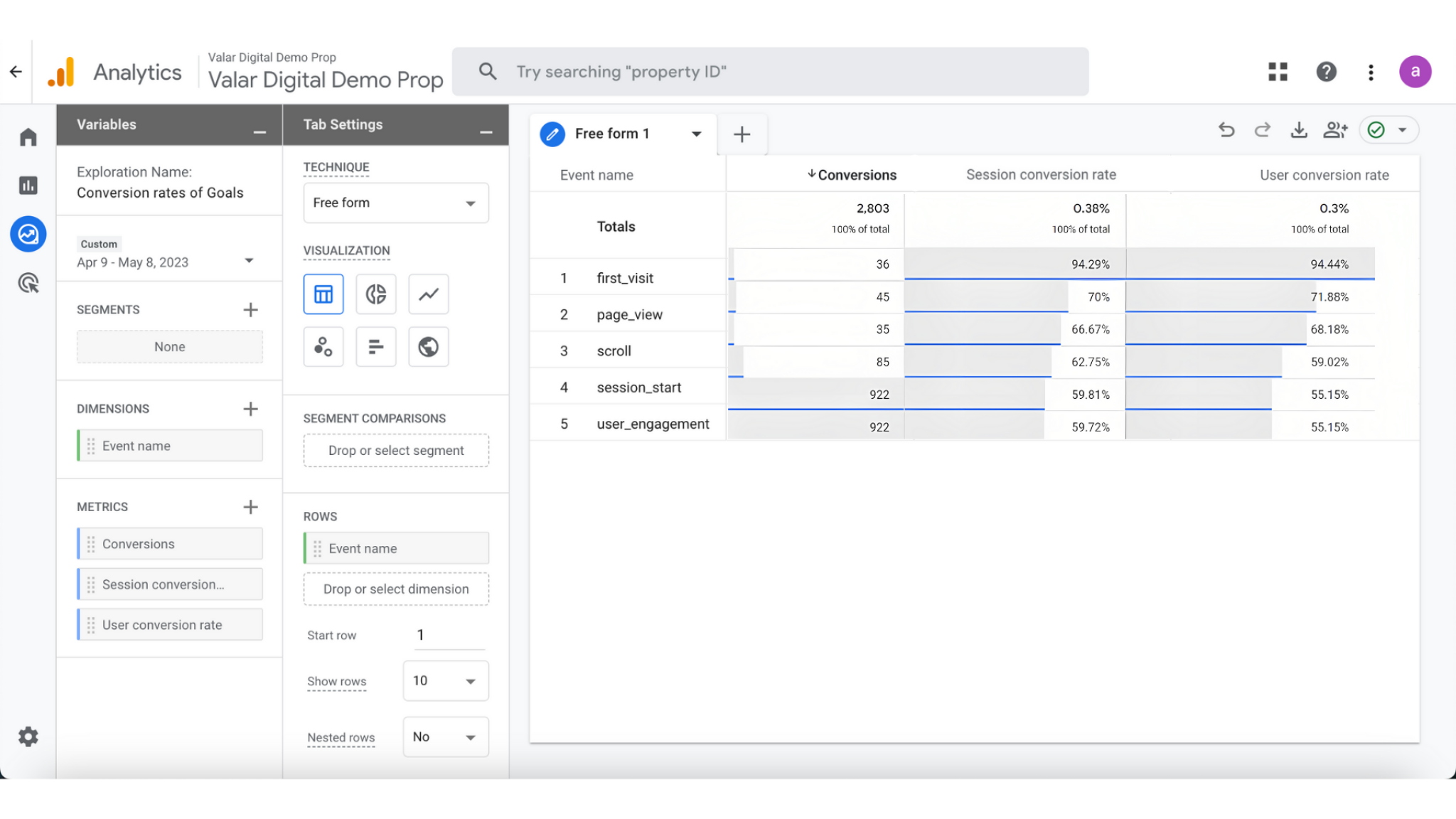
Task: Select the bar chart visualization
Action: click(375, 347)
